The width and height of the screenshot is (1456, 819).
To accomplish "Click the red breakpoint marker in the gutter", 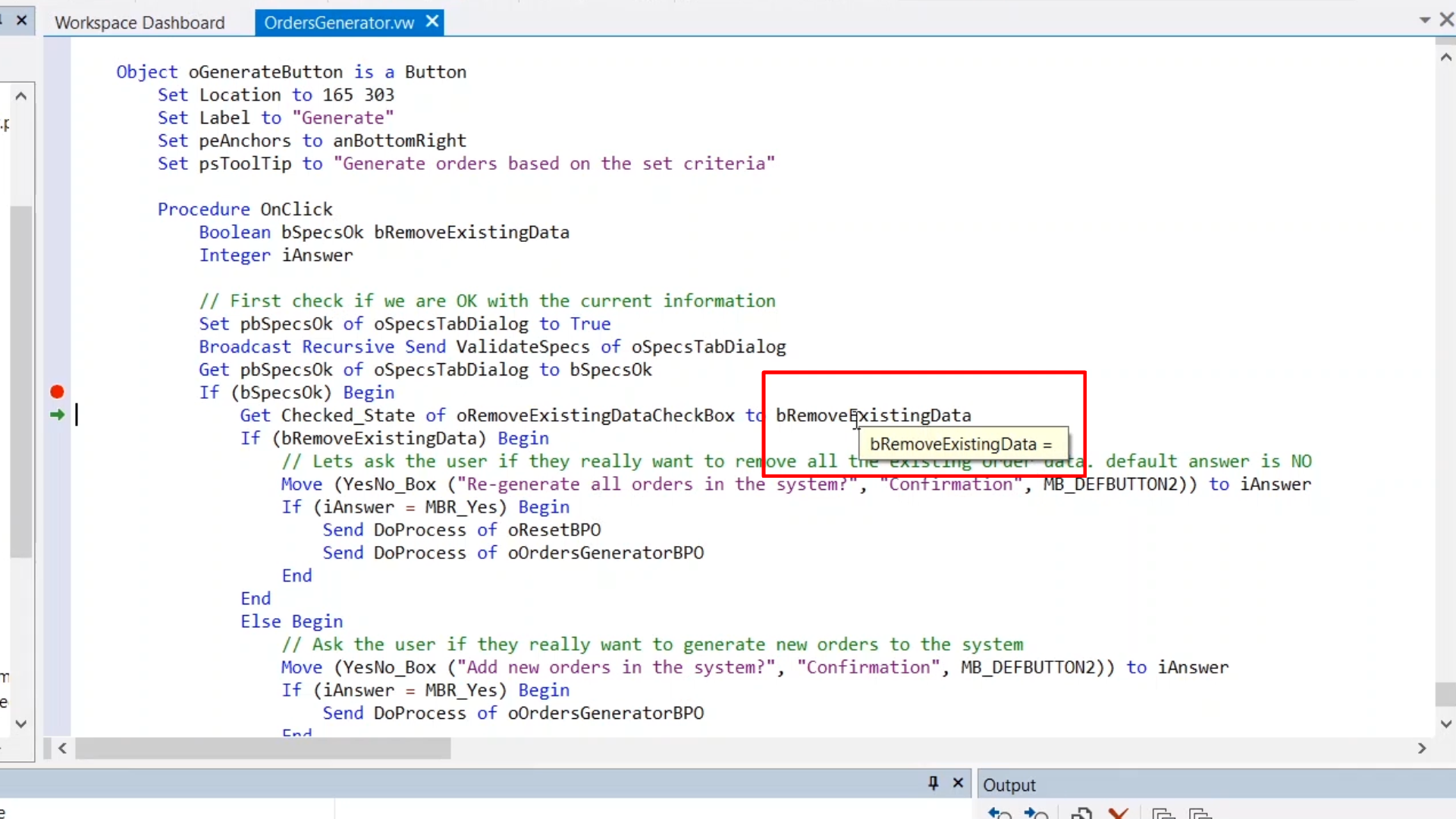I will point(57,392).
